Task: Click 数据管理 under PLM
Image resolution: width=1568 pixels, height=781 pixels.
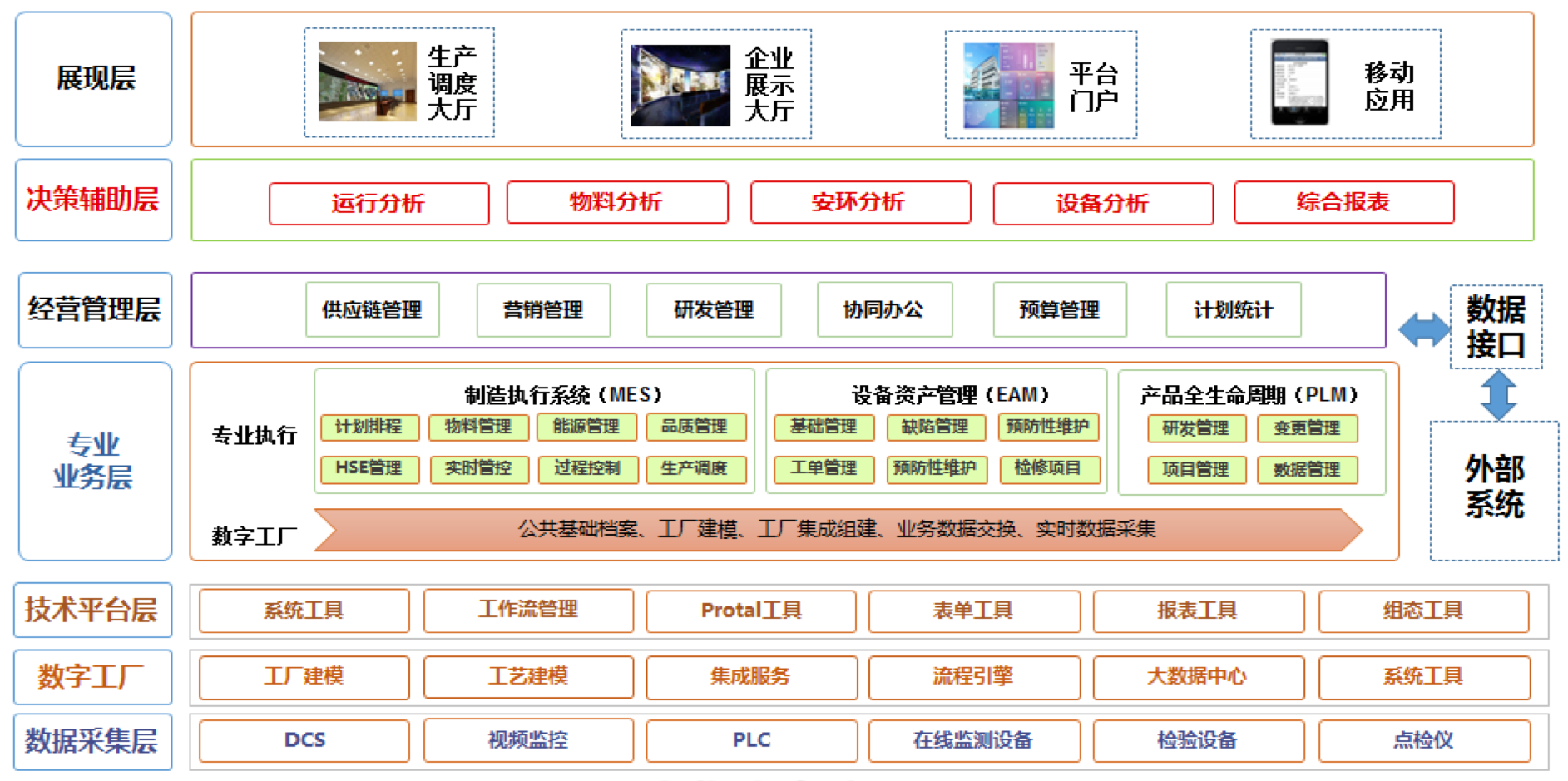Action: 1308,470
